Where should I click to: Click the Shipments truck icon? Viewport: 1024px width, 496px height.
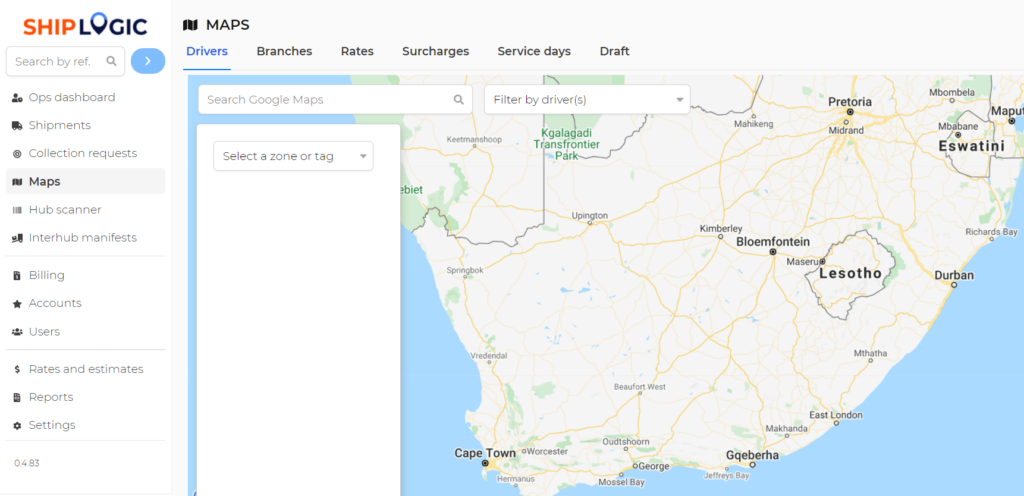tap(17, 126)
